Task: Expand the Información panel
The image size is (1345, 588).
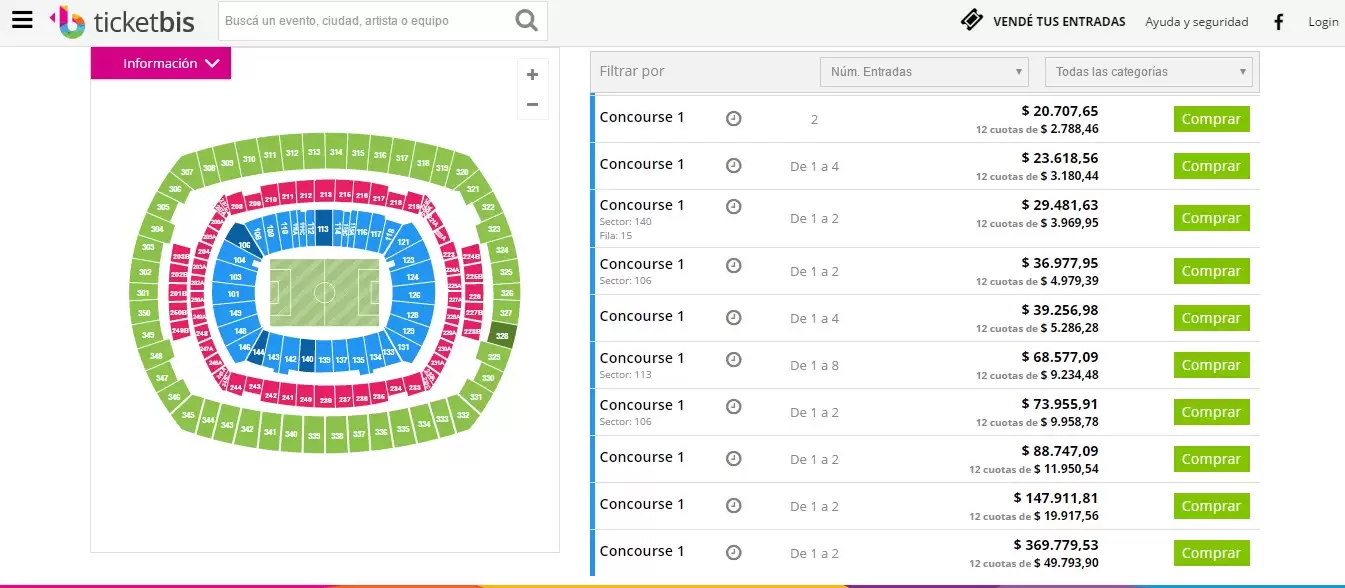Action: pos(161,64)
